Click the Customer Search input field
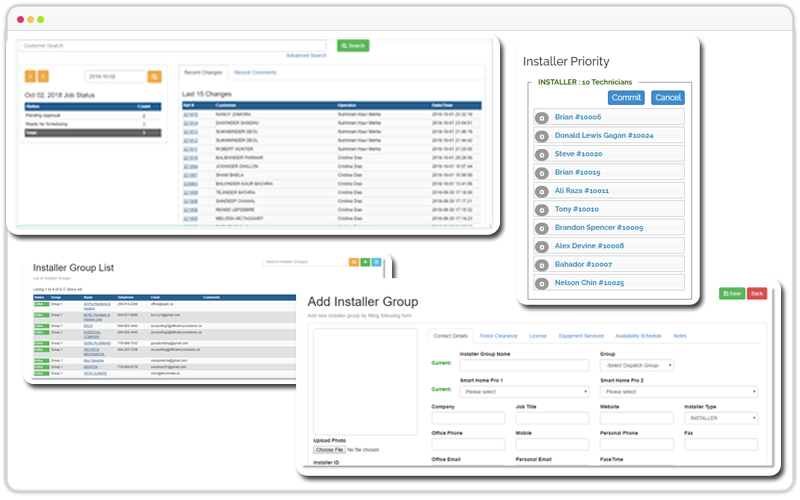 [173, 45]
